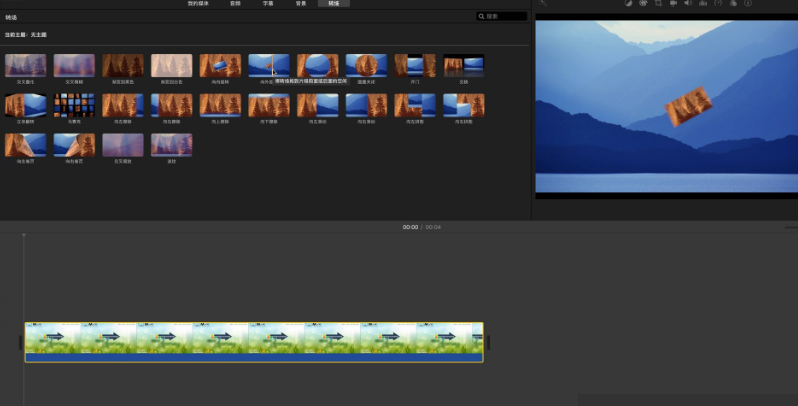Open the speed speedometer icon
The image size is (798, 406).
[718, 4]
